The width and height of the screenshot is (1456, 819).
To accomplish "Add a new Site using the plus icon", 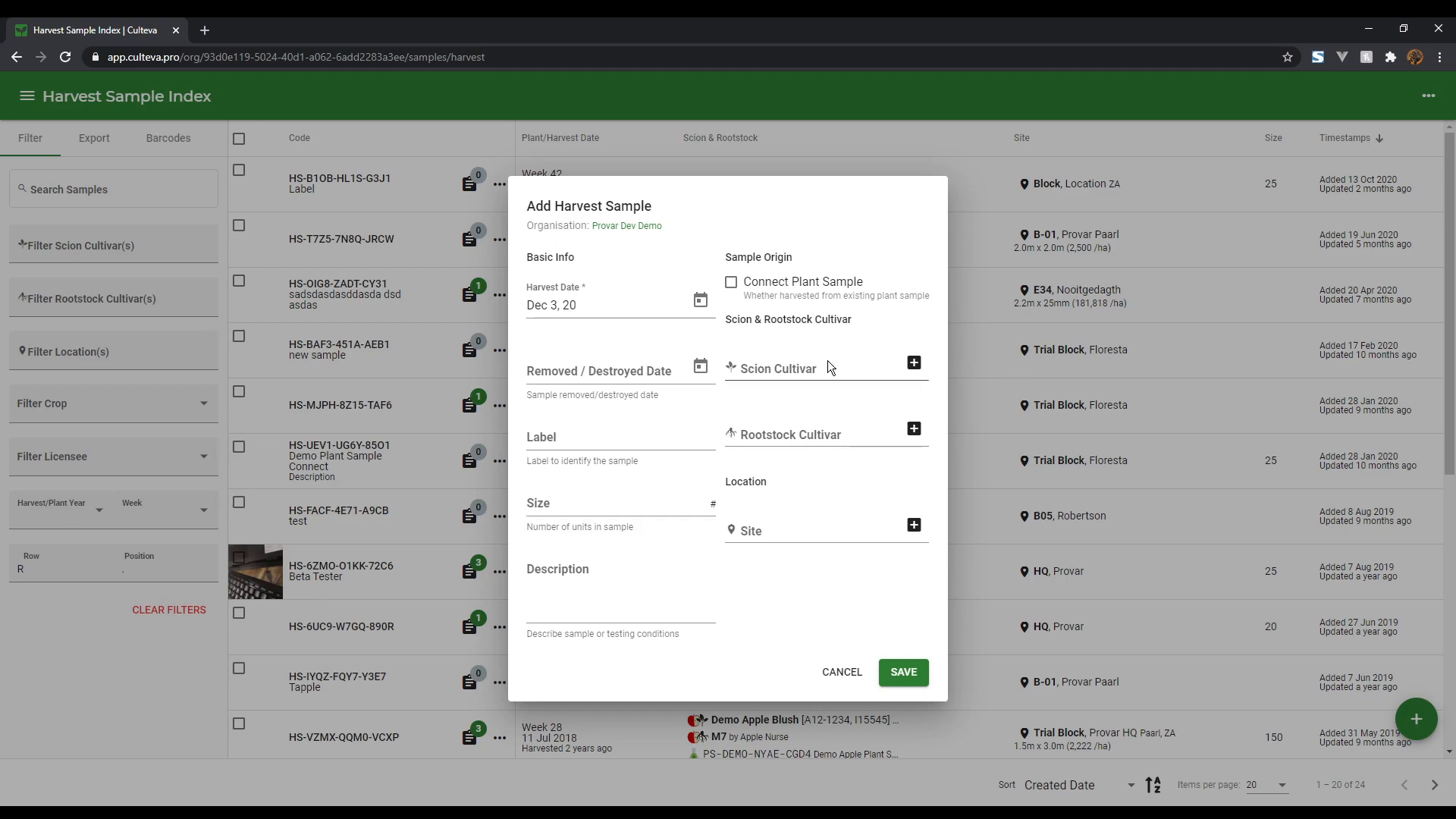I will pyautogui.click(x=914, y=525).
